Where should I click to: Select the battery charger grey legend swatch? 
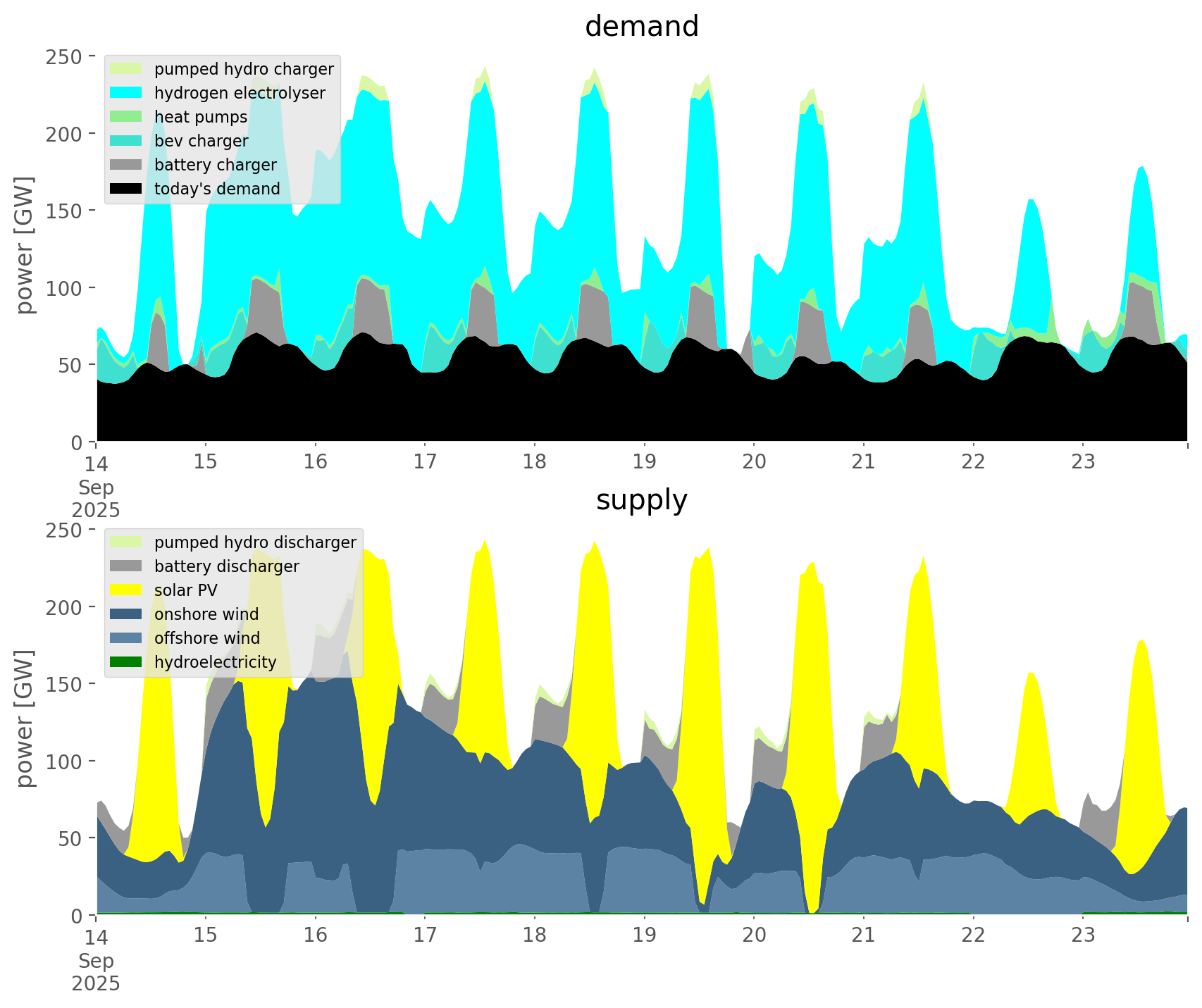tap(127, 165)
